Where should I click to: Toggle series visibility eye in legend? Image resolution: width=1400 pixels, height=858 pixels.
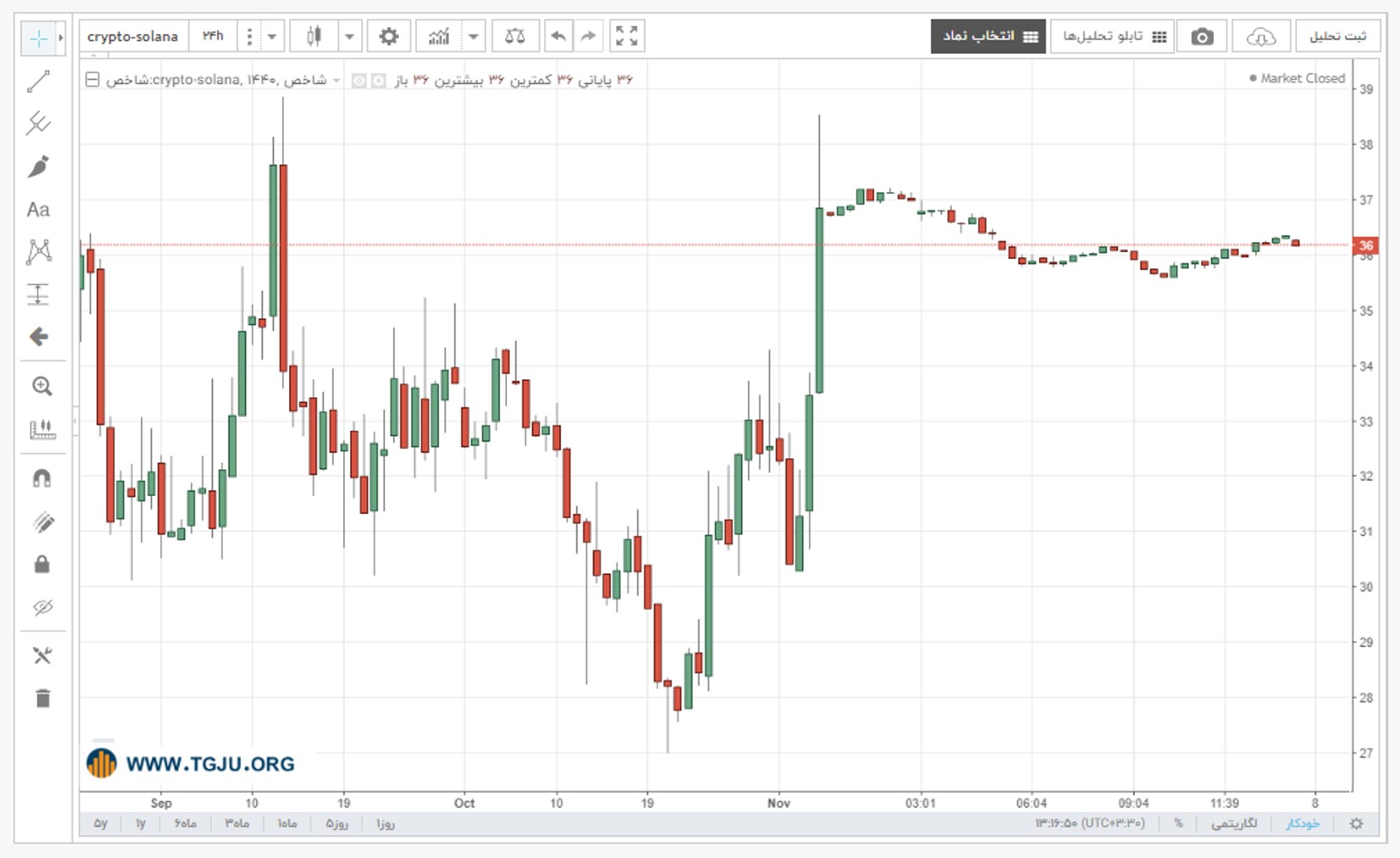tap(359, 81)
